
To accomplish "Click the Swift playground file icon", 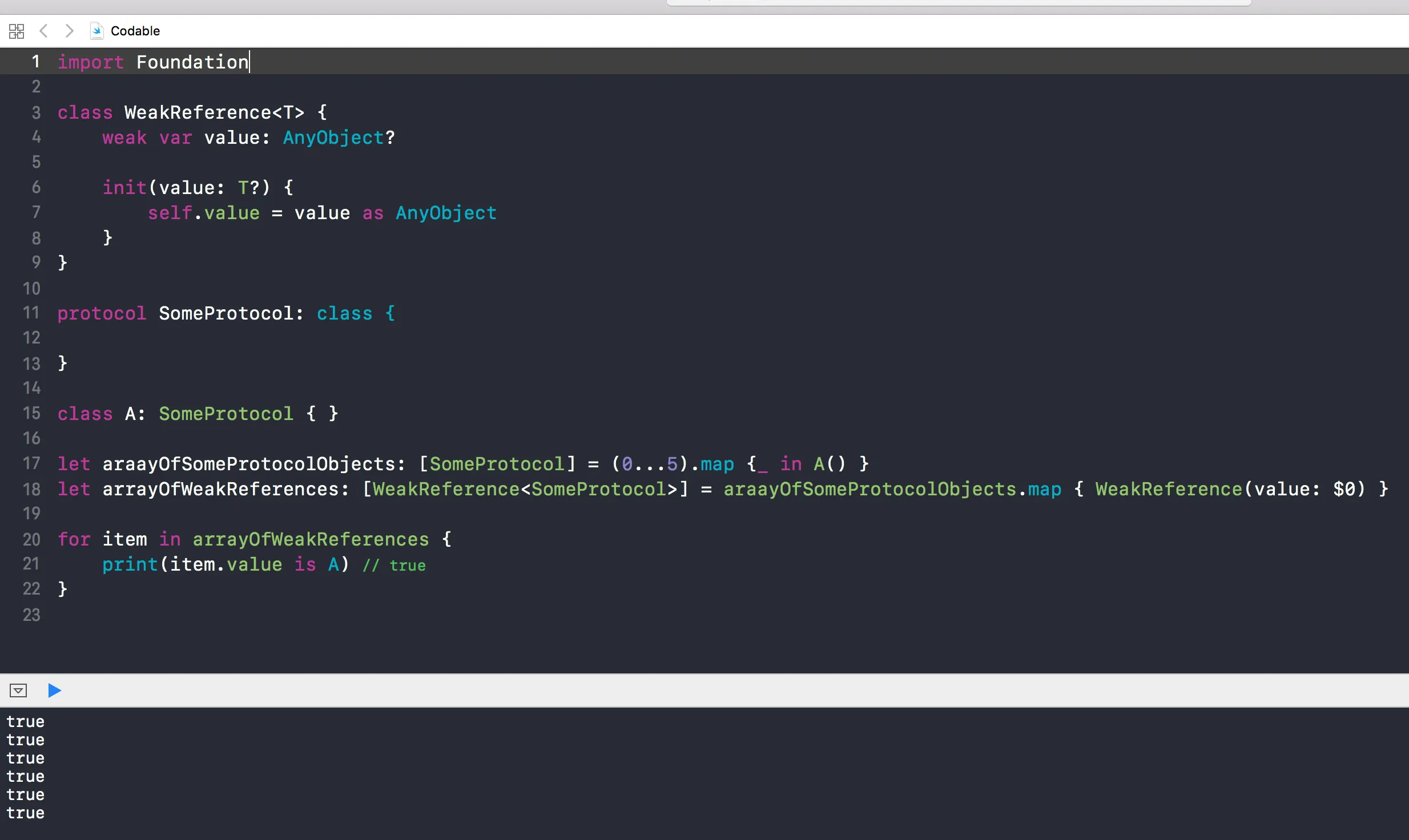I will (97, 31).
